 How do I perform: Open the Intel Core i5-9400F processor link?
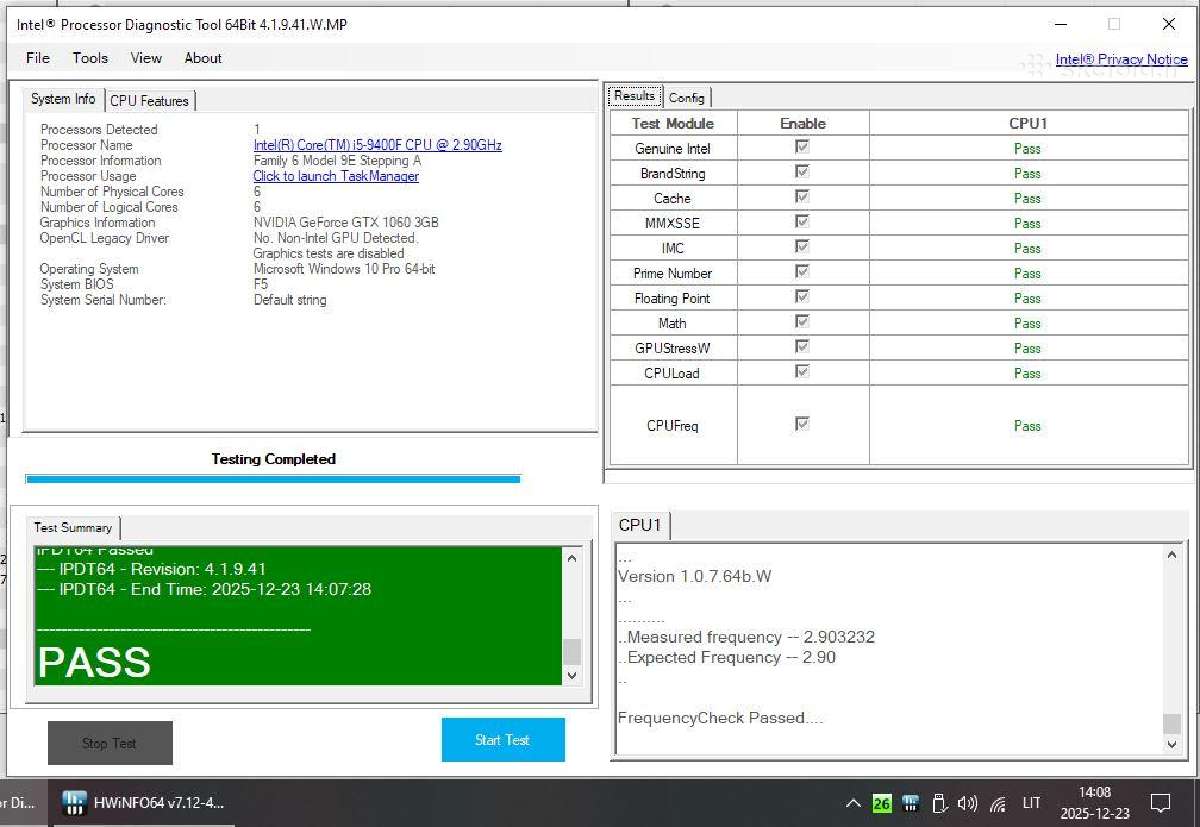click(378, 145)
